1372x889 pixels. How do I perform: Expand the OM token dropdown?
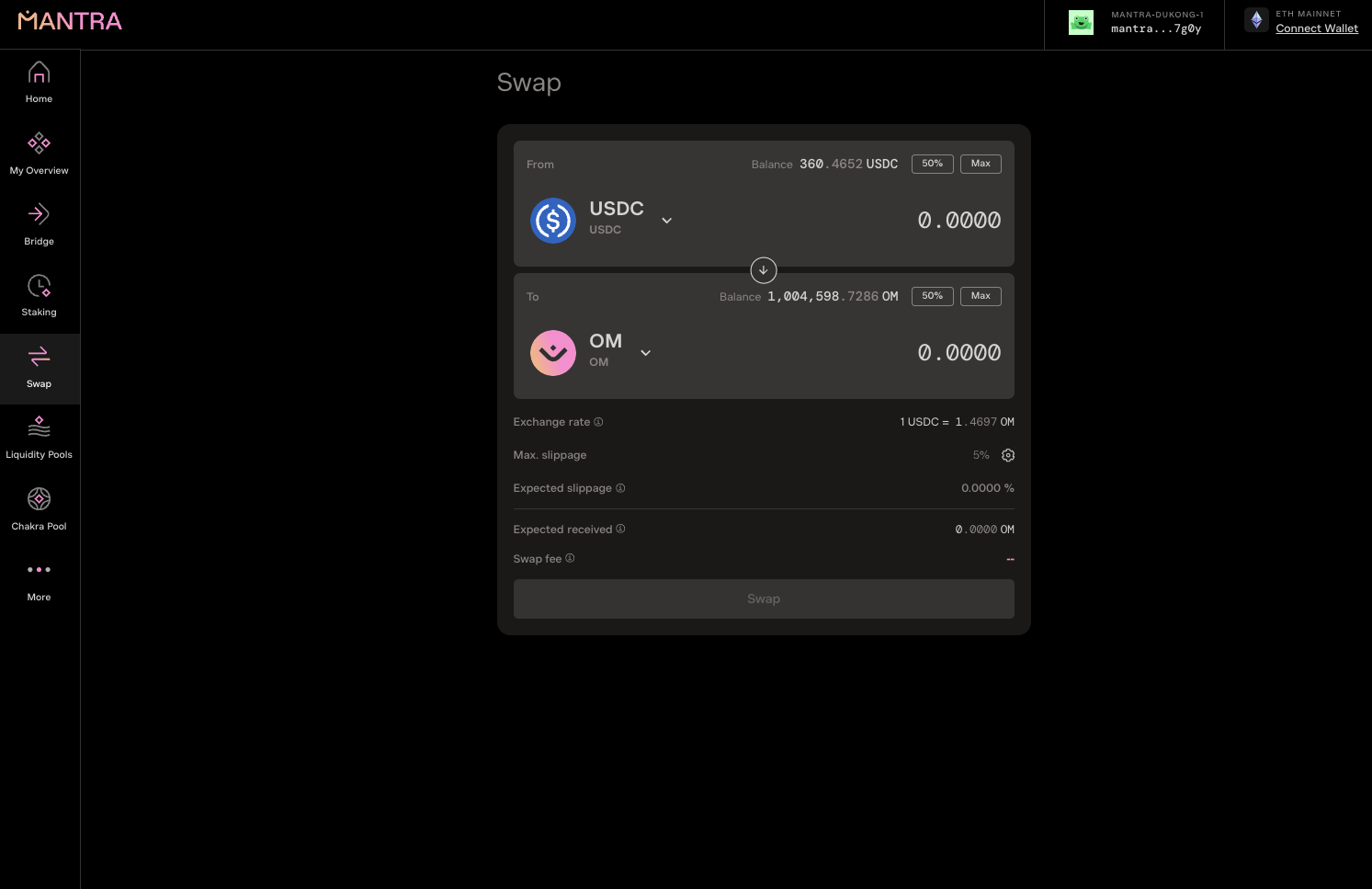click(x=646, y=353)
